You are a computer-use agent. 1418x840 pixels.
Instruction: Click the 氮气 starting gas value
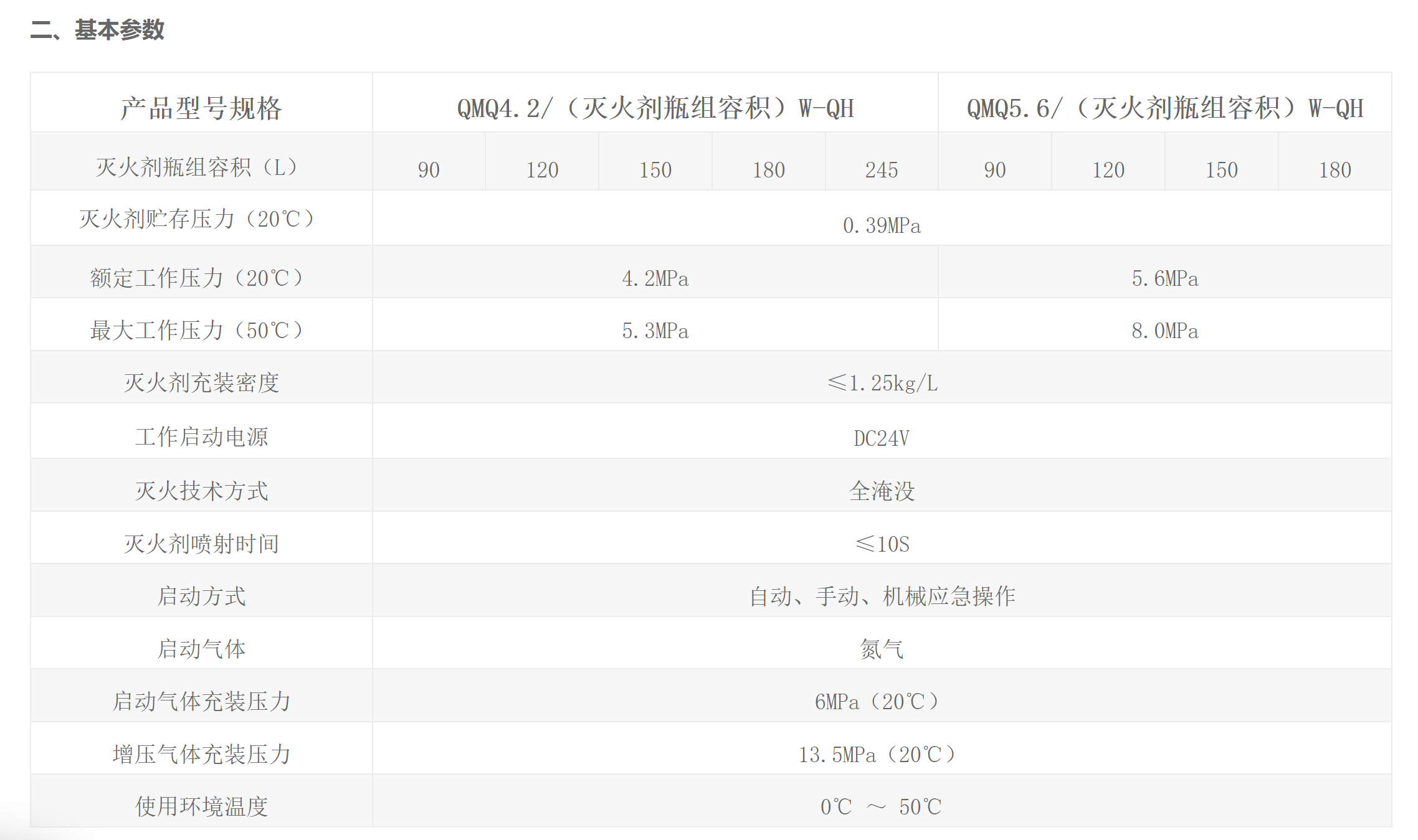point(881,649)
